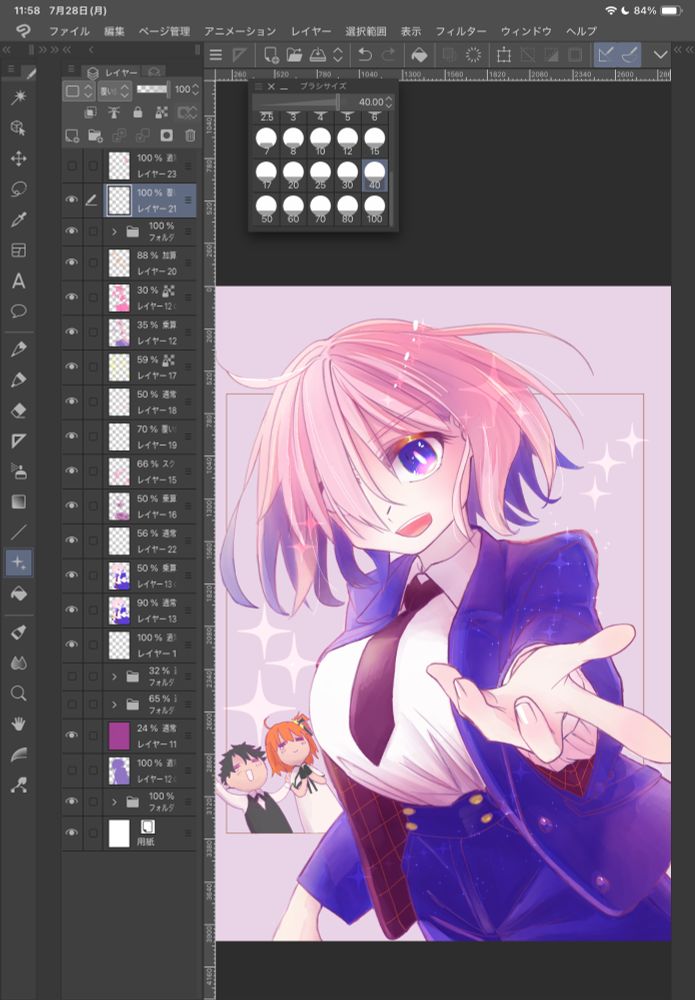Hide layer レイヤー 20 with eye icon
Viewport: 695px width, 1000px height.
71,262
